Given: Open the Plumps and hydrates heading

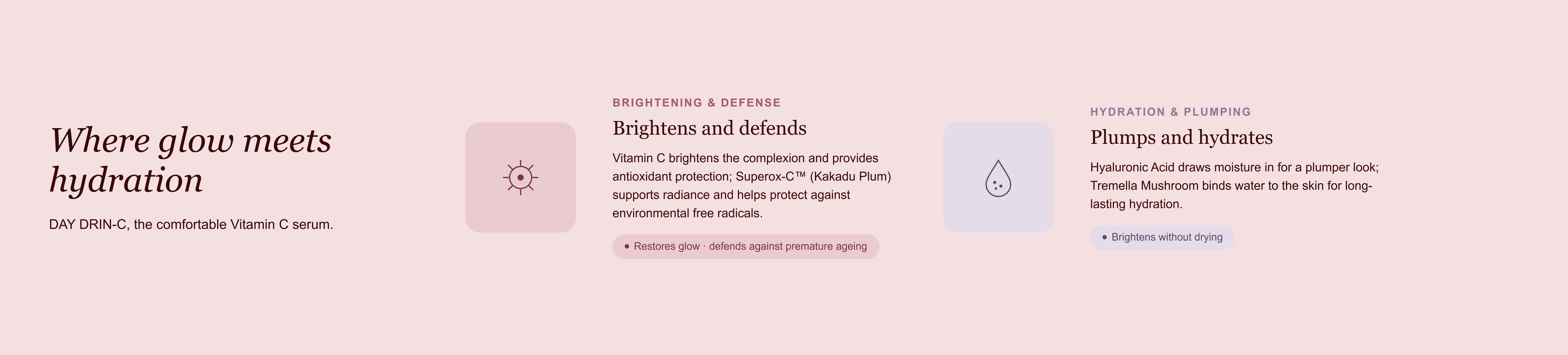Looking at the screenshot, I should click(x=1181, y=137).
